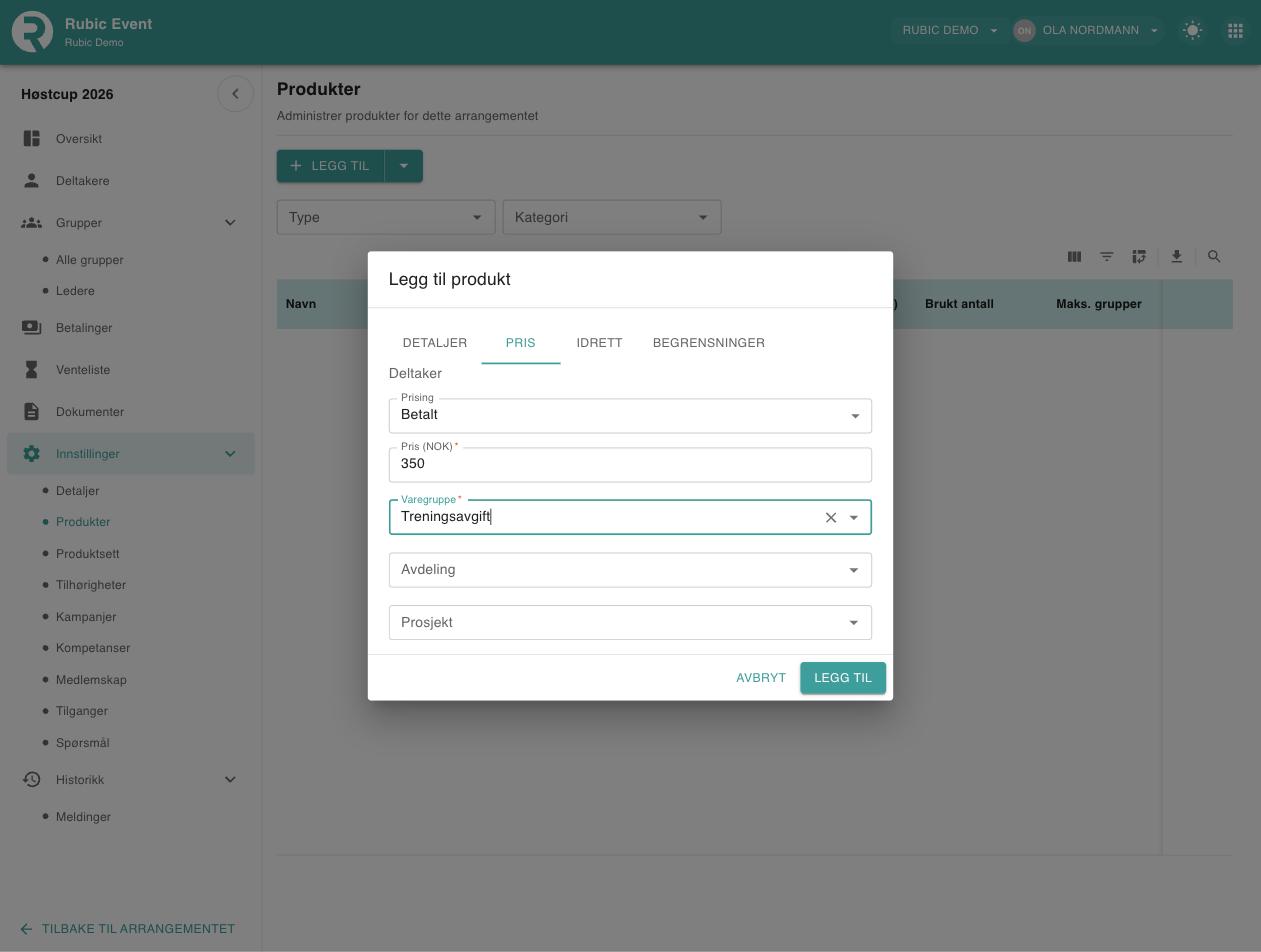
Task: Collapse the Innstillinger section chevron
Action: pyautogui.click(x=230, y=454)
